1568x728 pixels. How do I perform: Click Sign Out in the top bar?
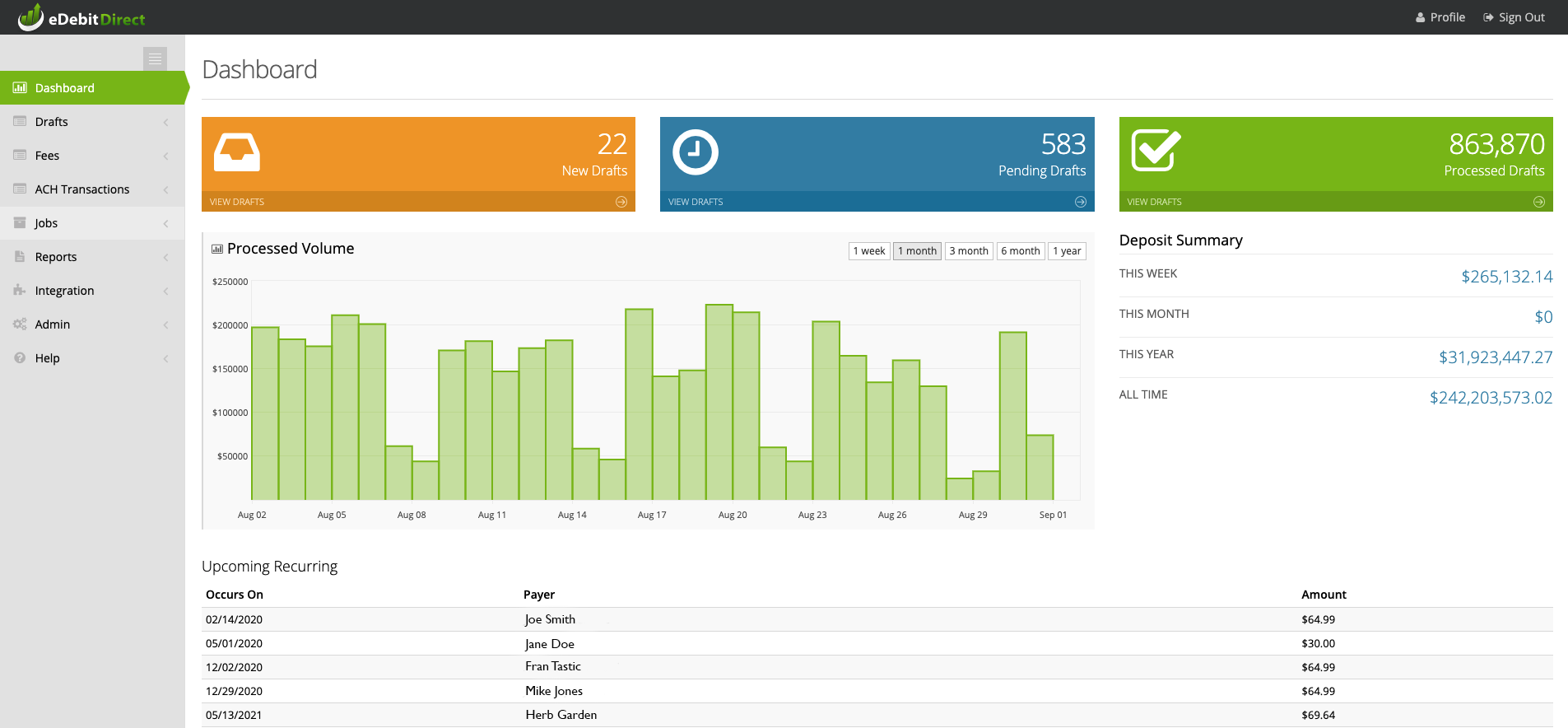1514,17
